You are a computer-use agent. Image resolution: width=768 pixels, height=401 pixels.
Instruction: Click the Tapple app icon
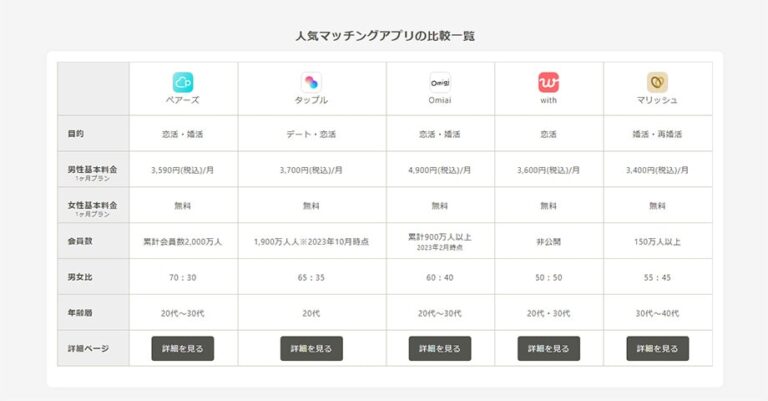311,82
